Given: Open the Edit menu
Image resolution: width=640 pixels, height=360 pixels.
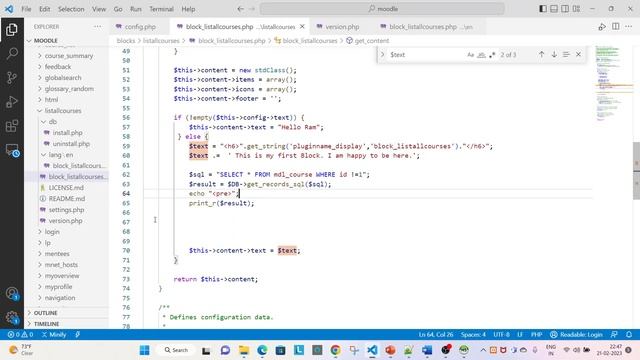Looking at the screenshot, I should click(44, 9).
